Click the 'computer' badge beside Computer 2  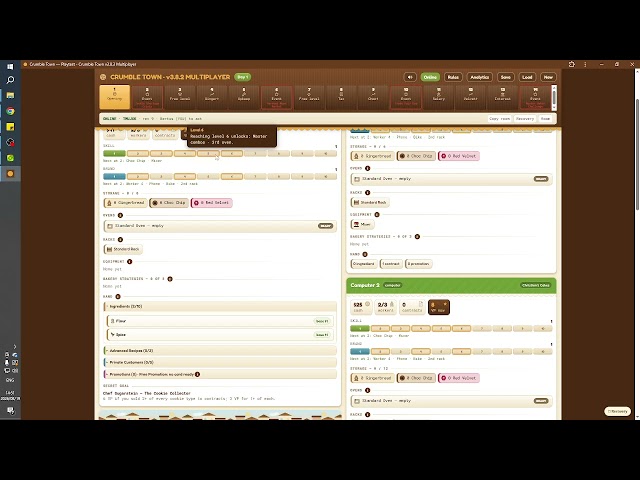tap(393, 285)
